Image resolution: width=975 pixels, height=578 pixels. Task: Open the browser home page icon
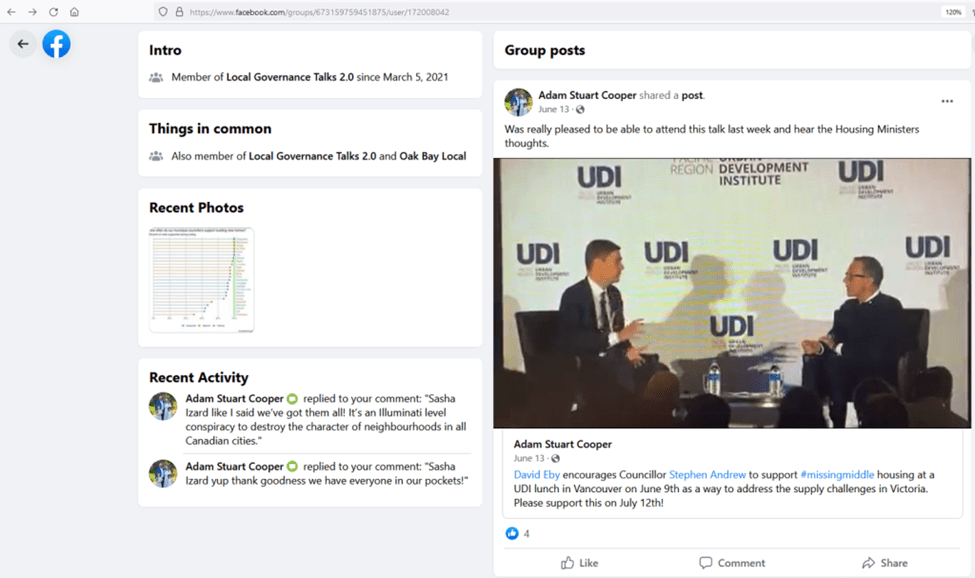point(74,12)
